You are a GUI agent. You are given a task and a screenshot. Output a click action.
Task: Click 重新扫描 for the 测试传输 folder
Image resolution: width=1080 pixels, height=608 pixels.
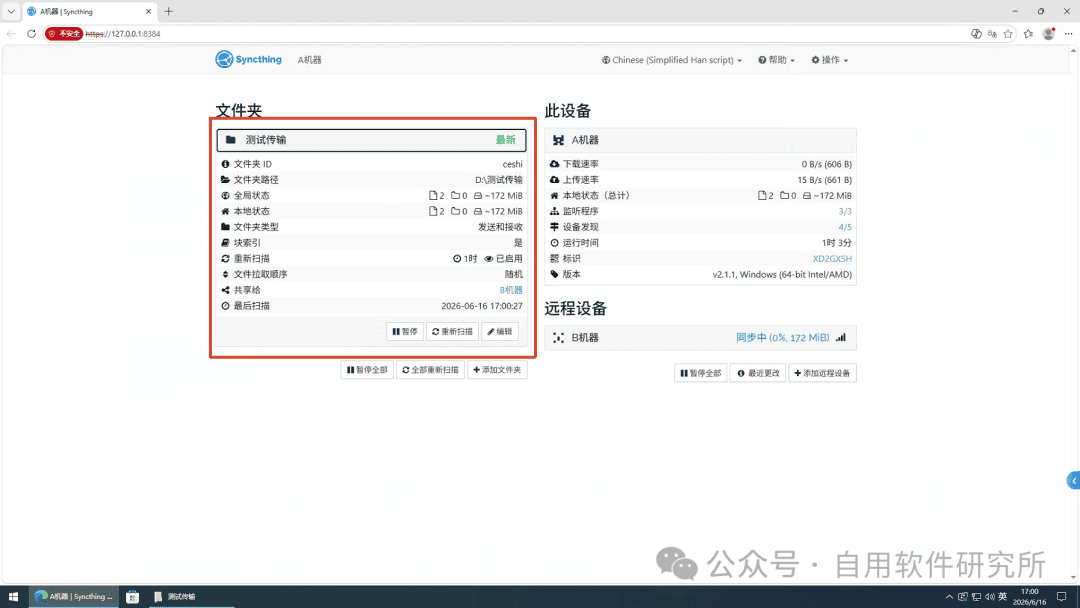click(x=452, y=331)
